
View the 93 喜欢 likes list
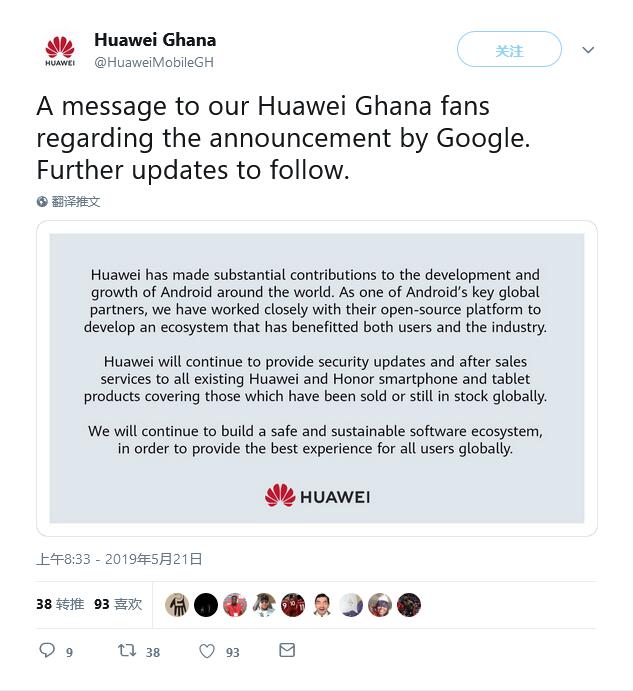coord(118,604)
